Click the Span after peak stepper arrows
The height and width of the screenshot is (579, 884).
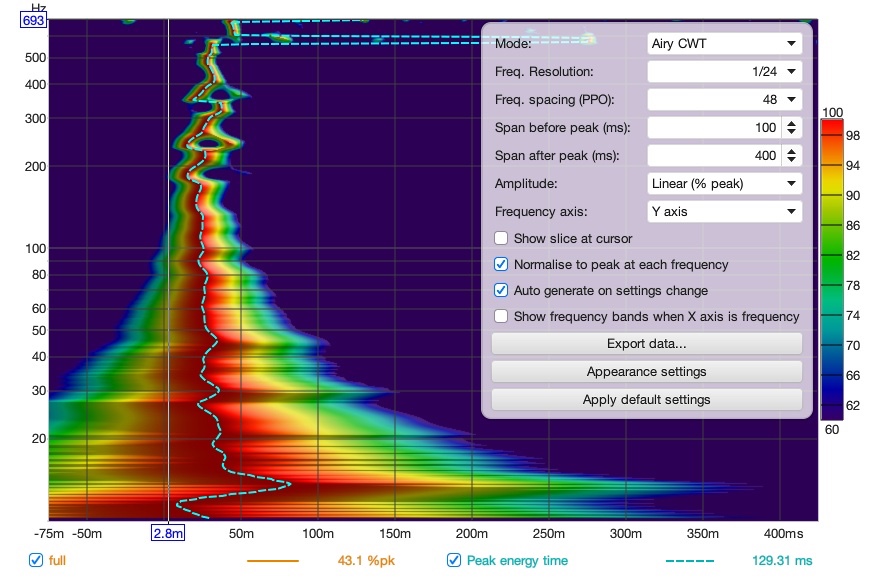(x=792, y=156)
